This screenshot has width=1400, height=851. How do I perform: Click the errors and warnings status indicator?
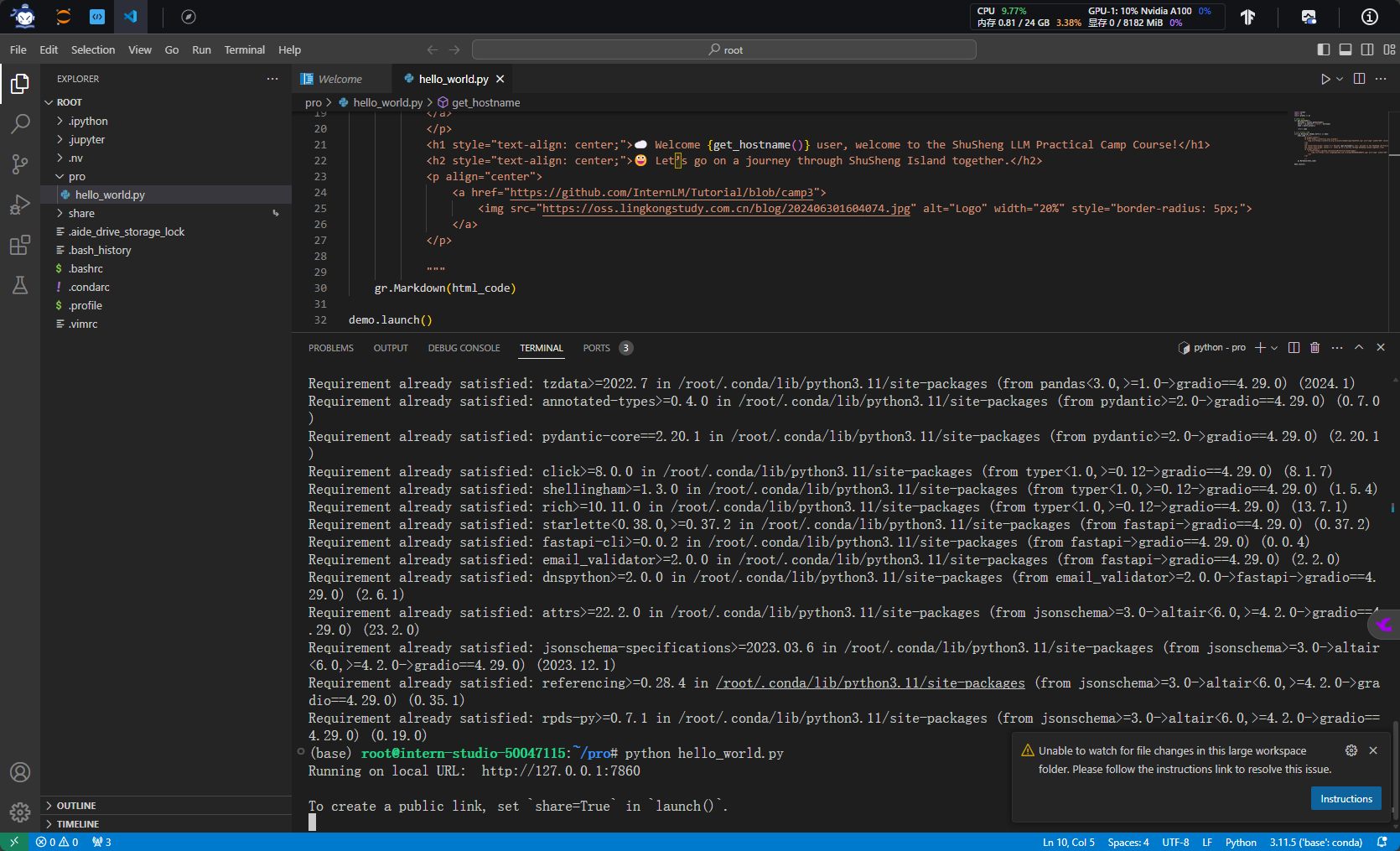(57, 842)
